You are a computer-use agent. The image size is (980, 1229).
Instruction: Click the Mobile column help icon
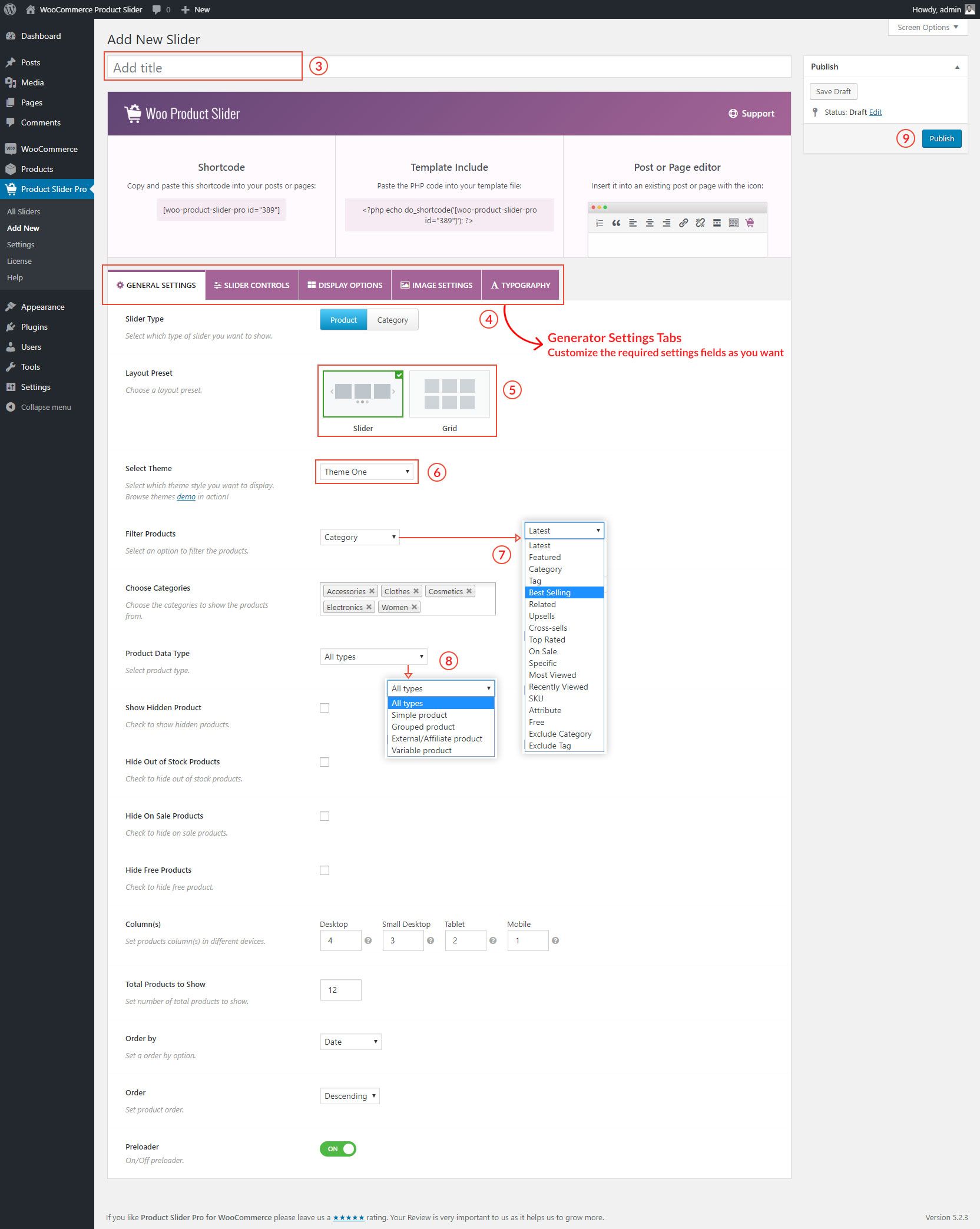click(x=555, y=940)
